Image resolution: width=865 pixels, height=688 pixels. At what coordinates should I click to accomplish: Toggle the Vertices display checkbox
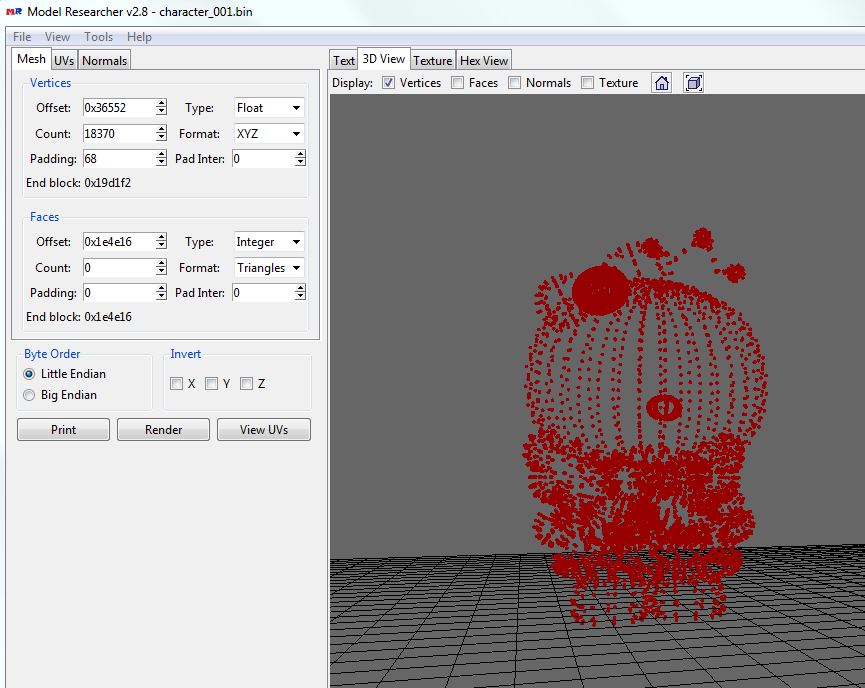coord(388,83)
